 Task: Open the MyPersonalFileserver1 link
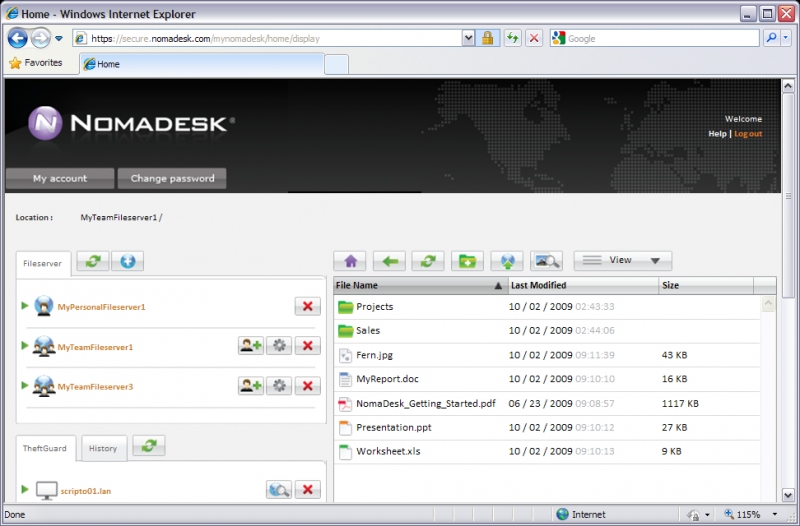tap(102, 307)
